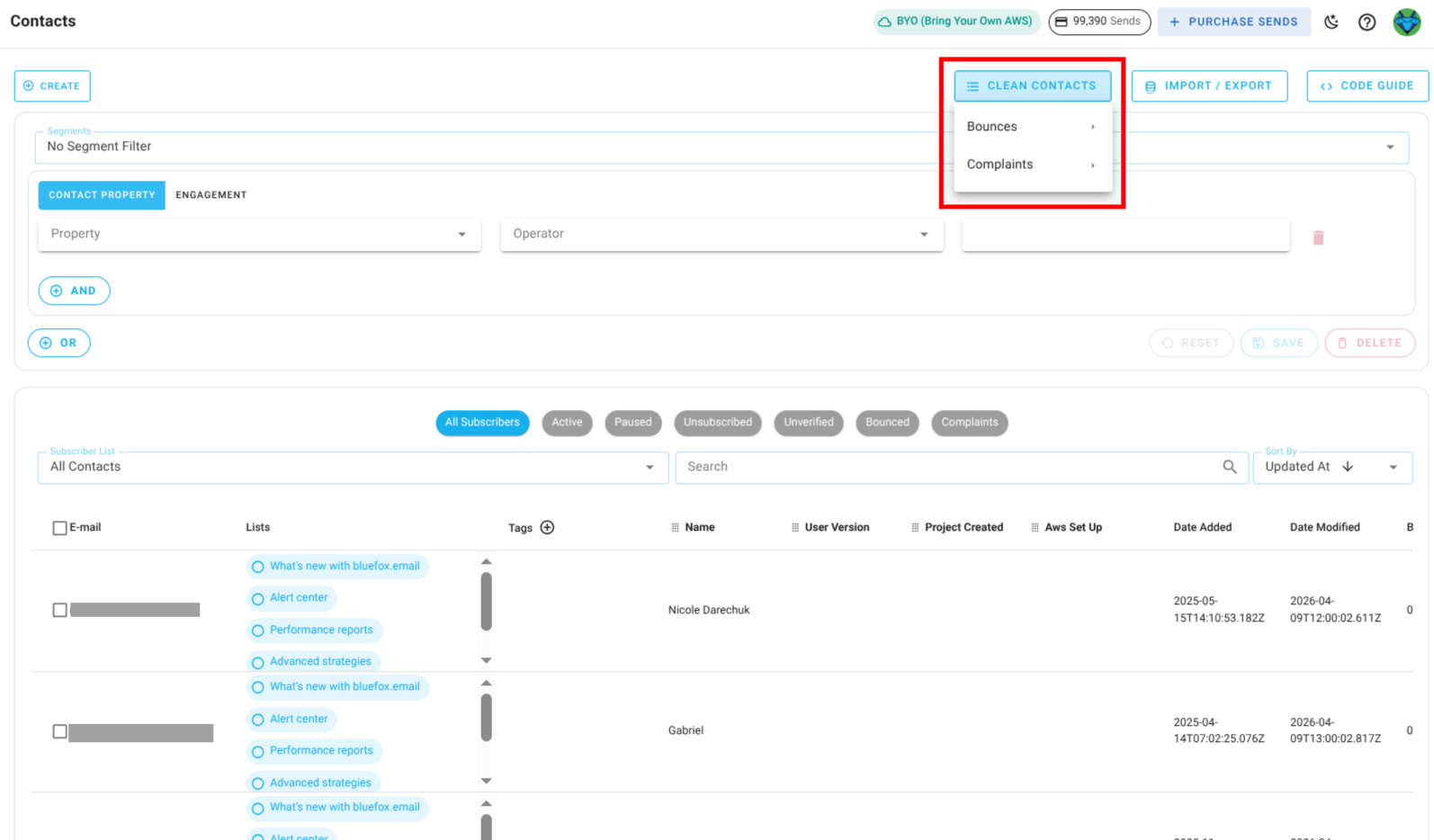Click up arrow of Gabriel lists scroller
This screenshot has height=840, width=1434.
click(487, 684)
